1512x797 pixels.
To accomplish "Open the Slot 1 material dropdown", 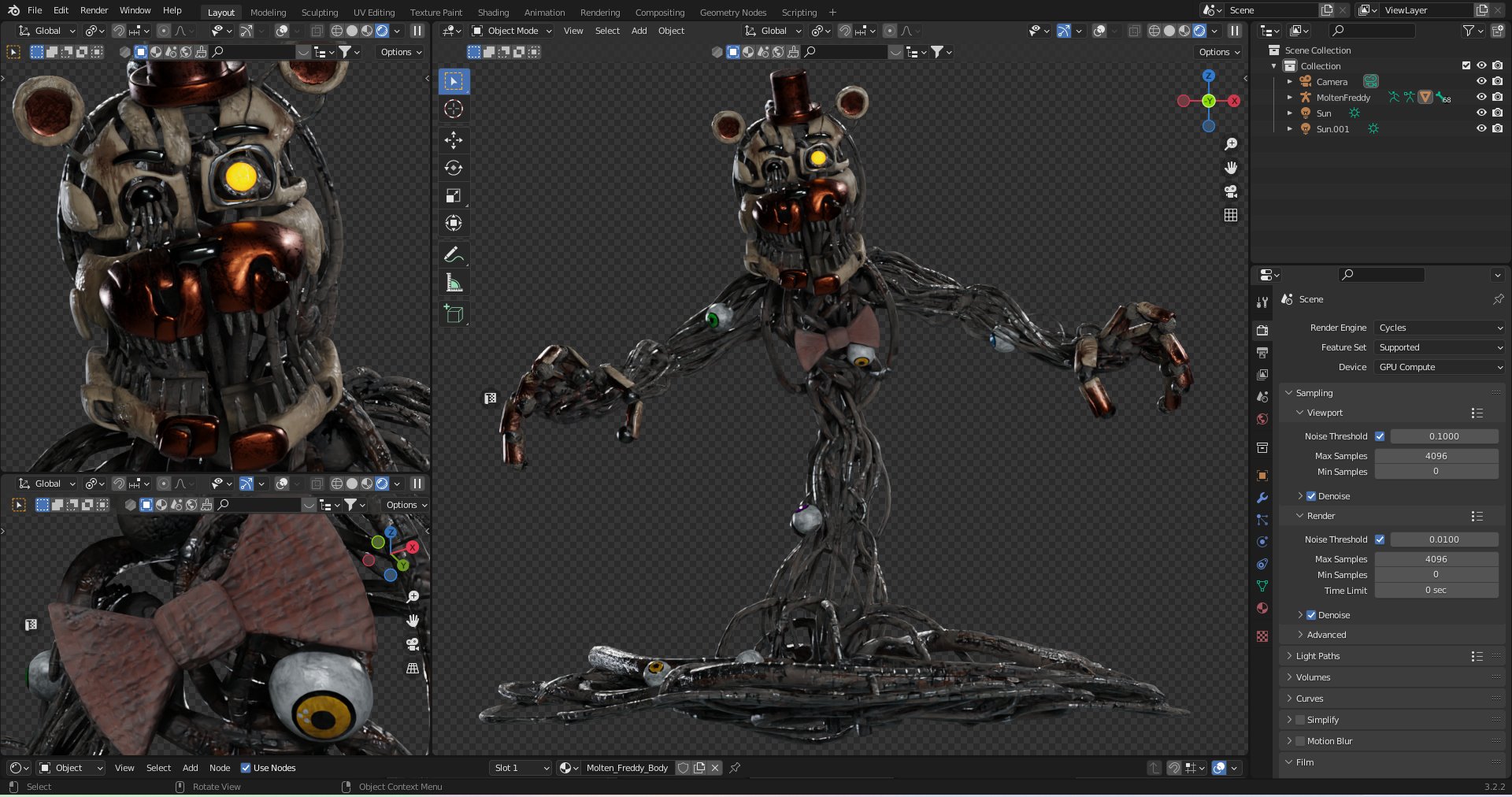I will [x=521, y=768].
